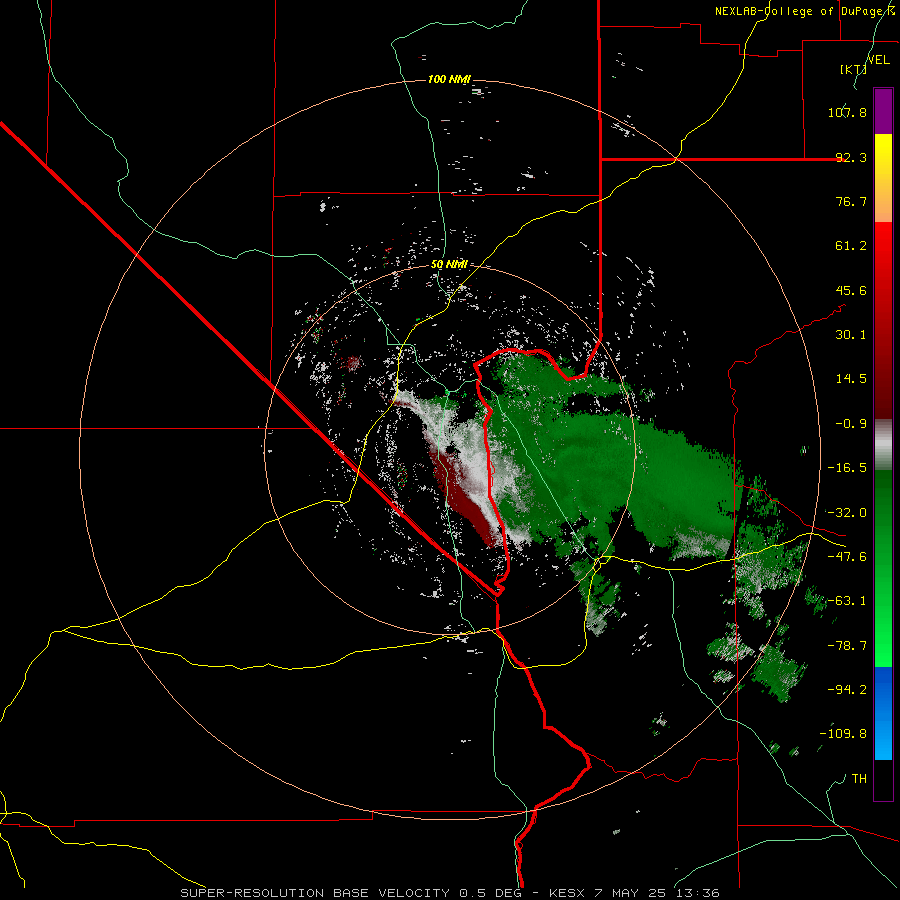Pick the green segment of velocity color bar

tap(883, 568)
